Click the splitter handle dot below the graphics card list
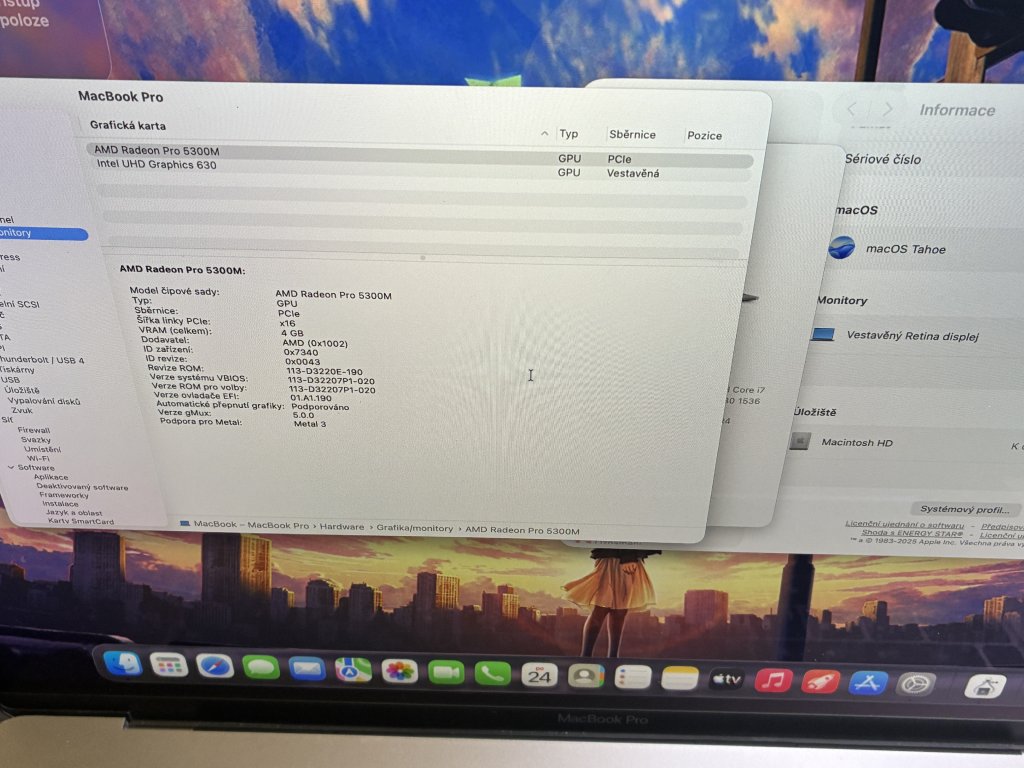The width and height of the screenshot is (1024, 768). (x=423, y=257)
